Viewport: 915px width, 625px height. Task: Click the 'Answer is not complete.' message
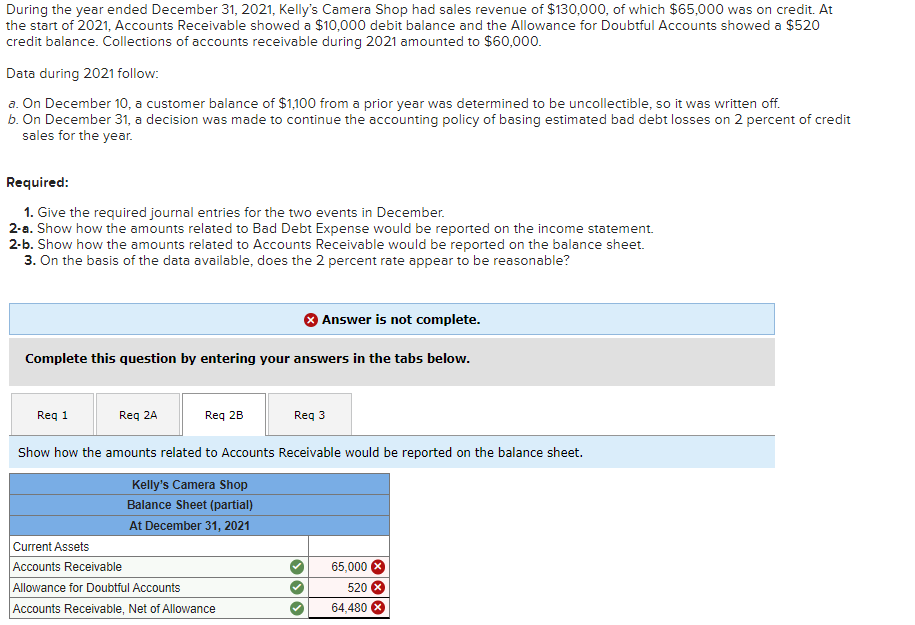click(x=401, y=320)
